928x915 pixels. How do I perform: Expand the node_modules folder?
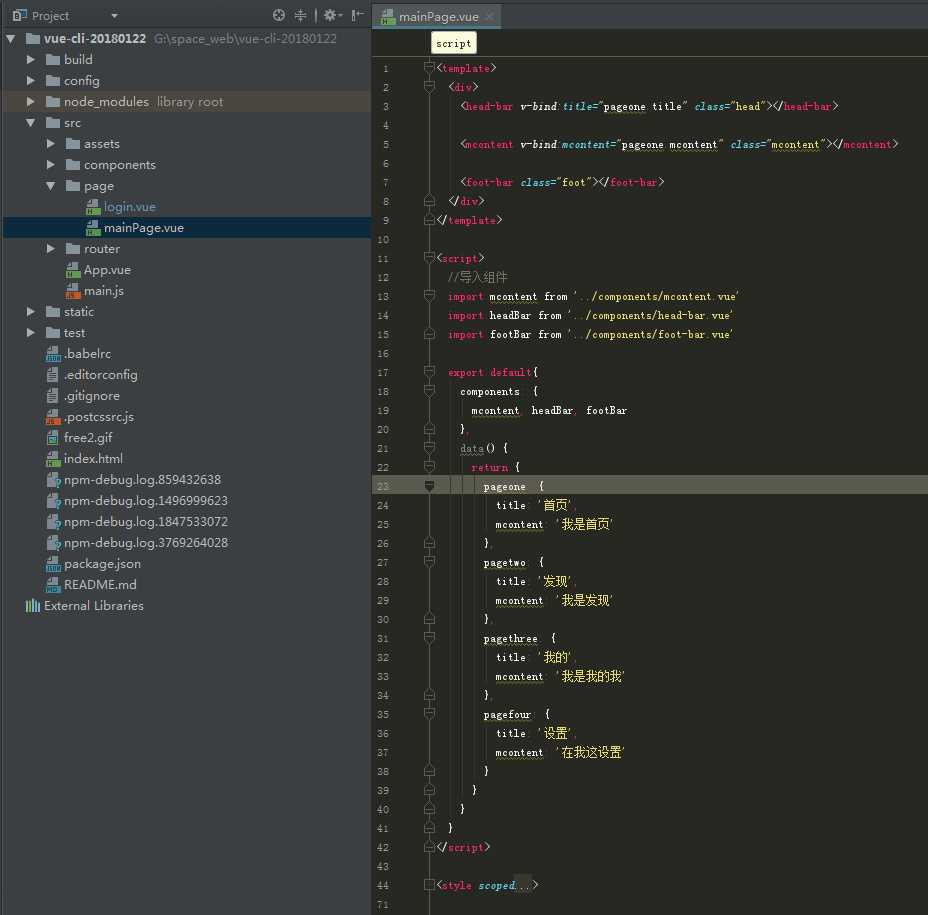(30, 102)
